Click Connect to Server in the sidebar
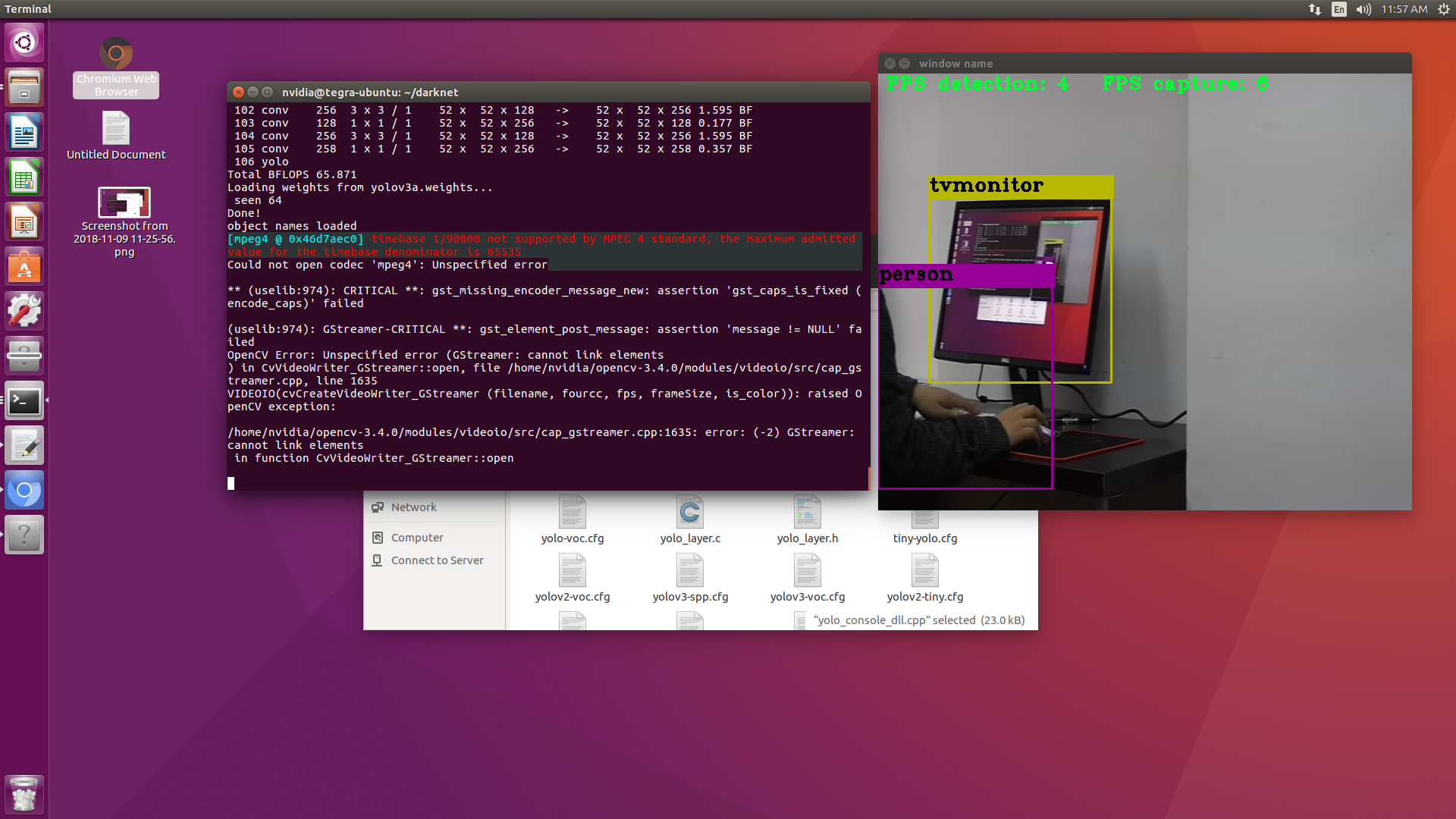The height and width of the screenshot is (819, 1456). [437, 560]
